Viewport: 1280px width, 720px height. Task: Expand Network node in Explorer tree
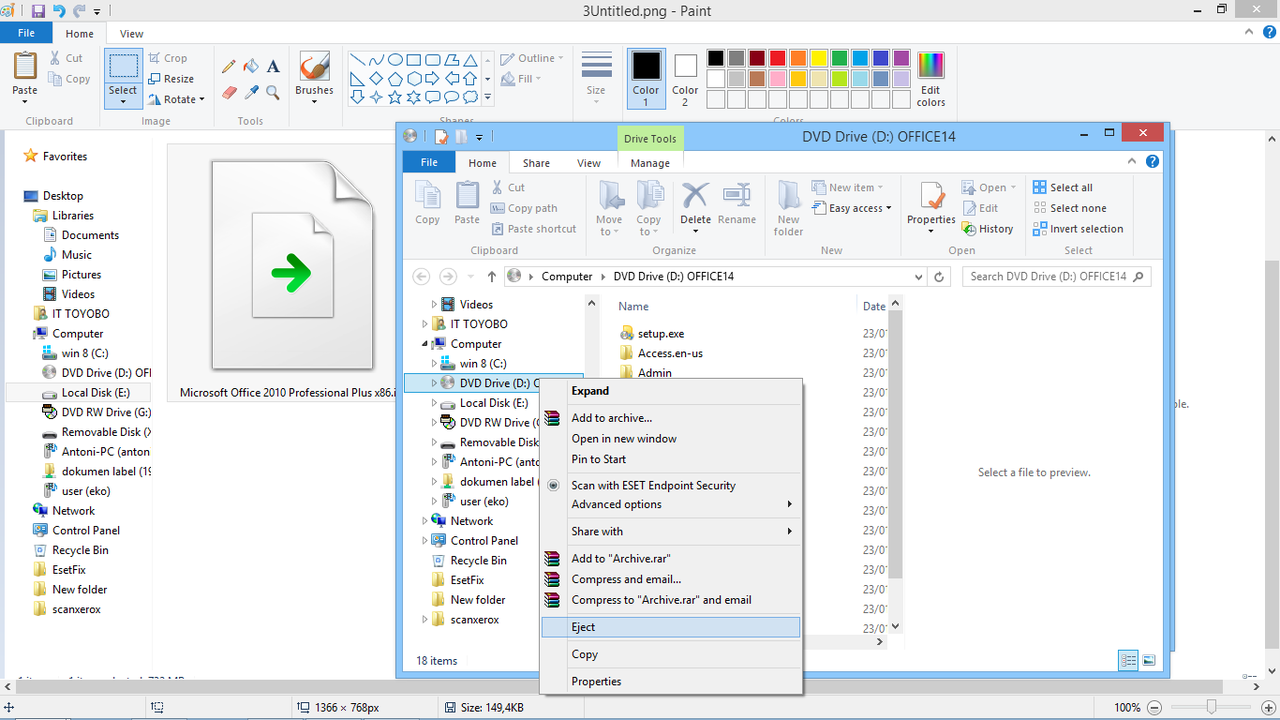(425, 521)
